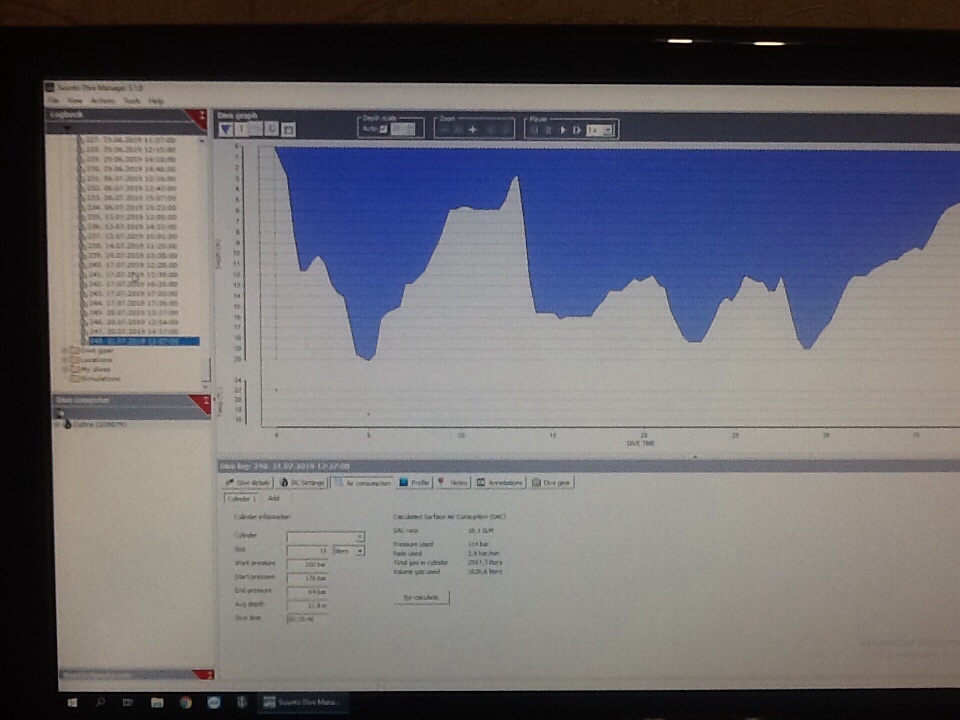The width and height of the screenshot is (960, 720).
Task: Click the cylinder Size input field
Action: coord(309,550)
